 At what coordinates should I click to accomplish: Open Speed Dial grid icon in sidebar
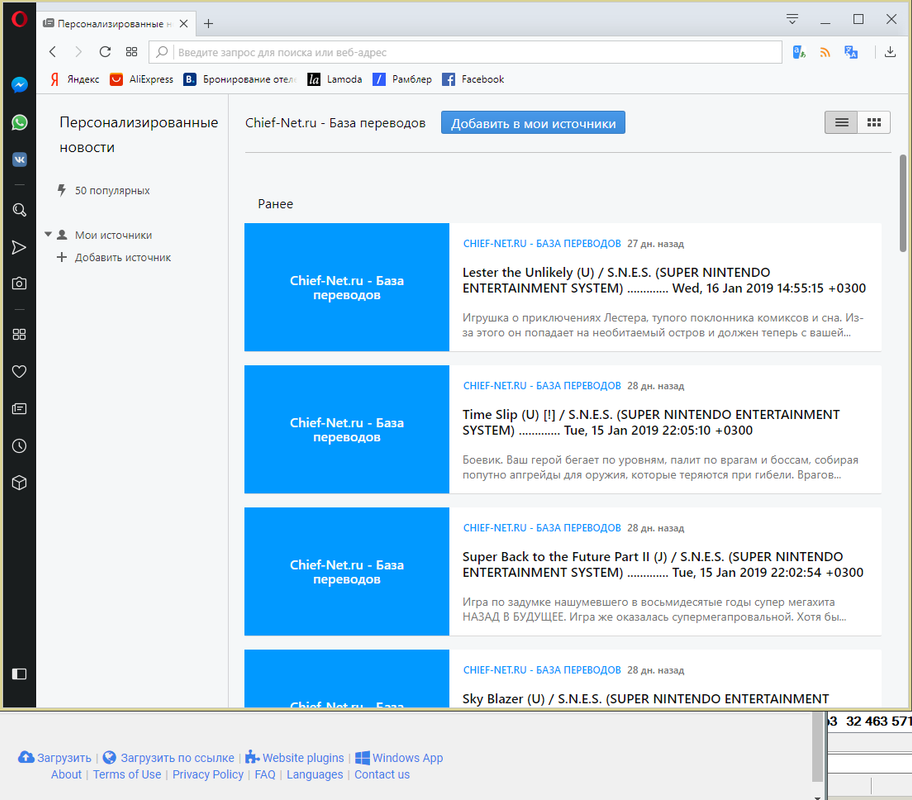(19, 335)
